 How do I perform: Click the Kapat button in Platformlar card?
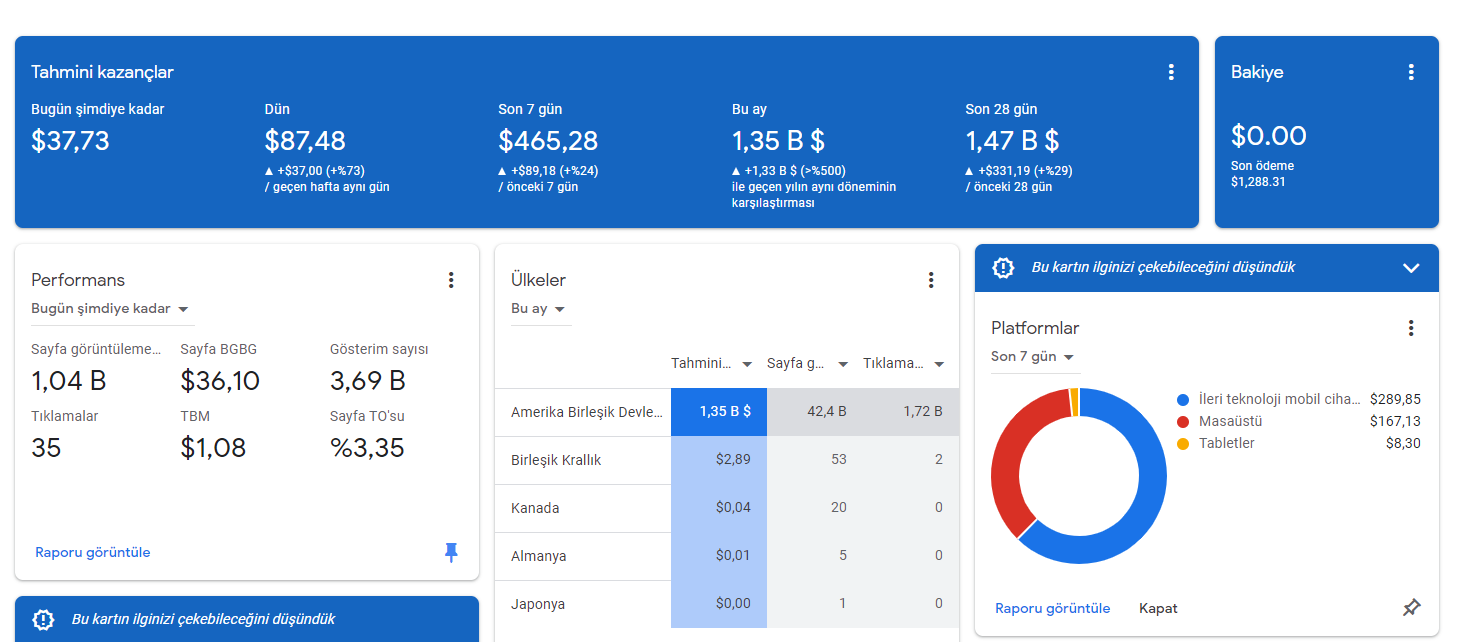tap(1158, 608)
